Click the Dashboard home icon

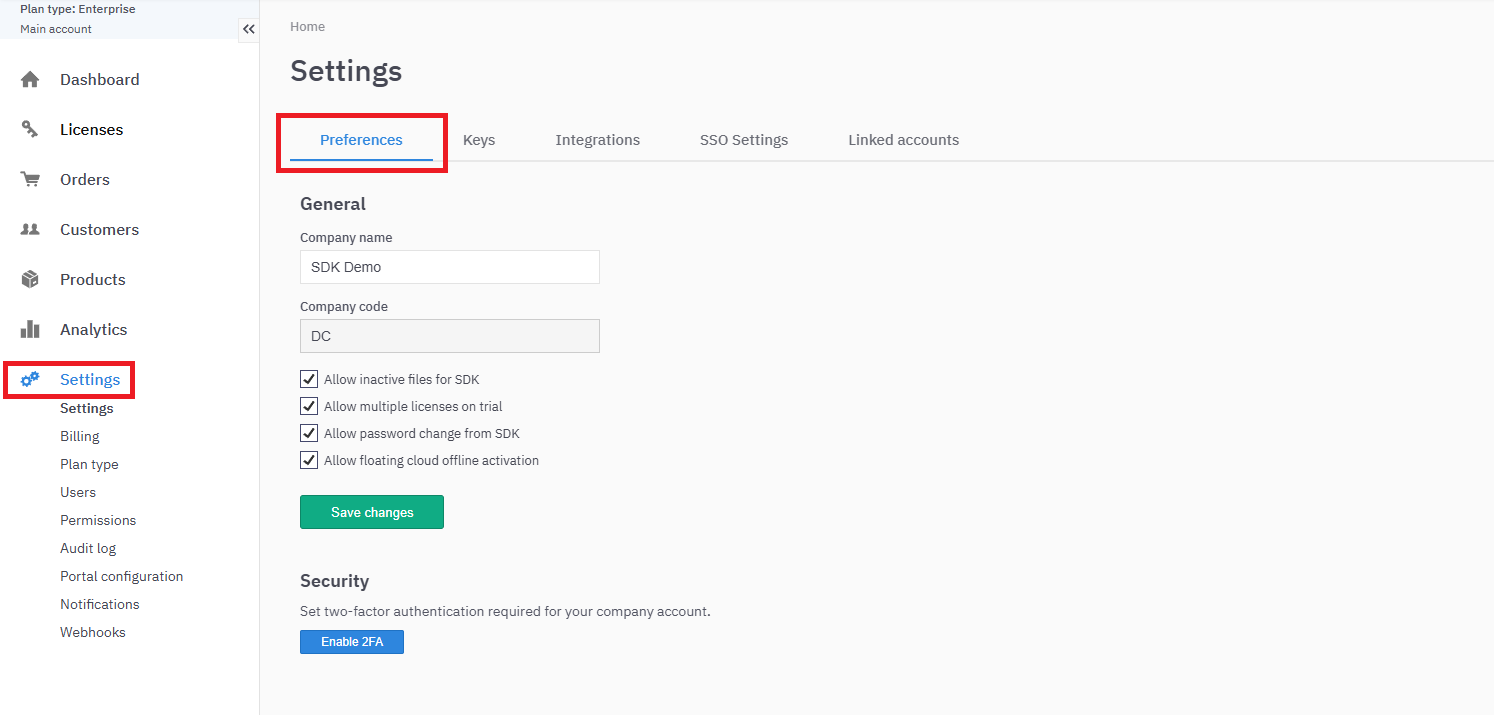[30, 80]
